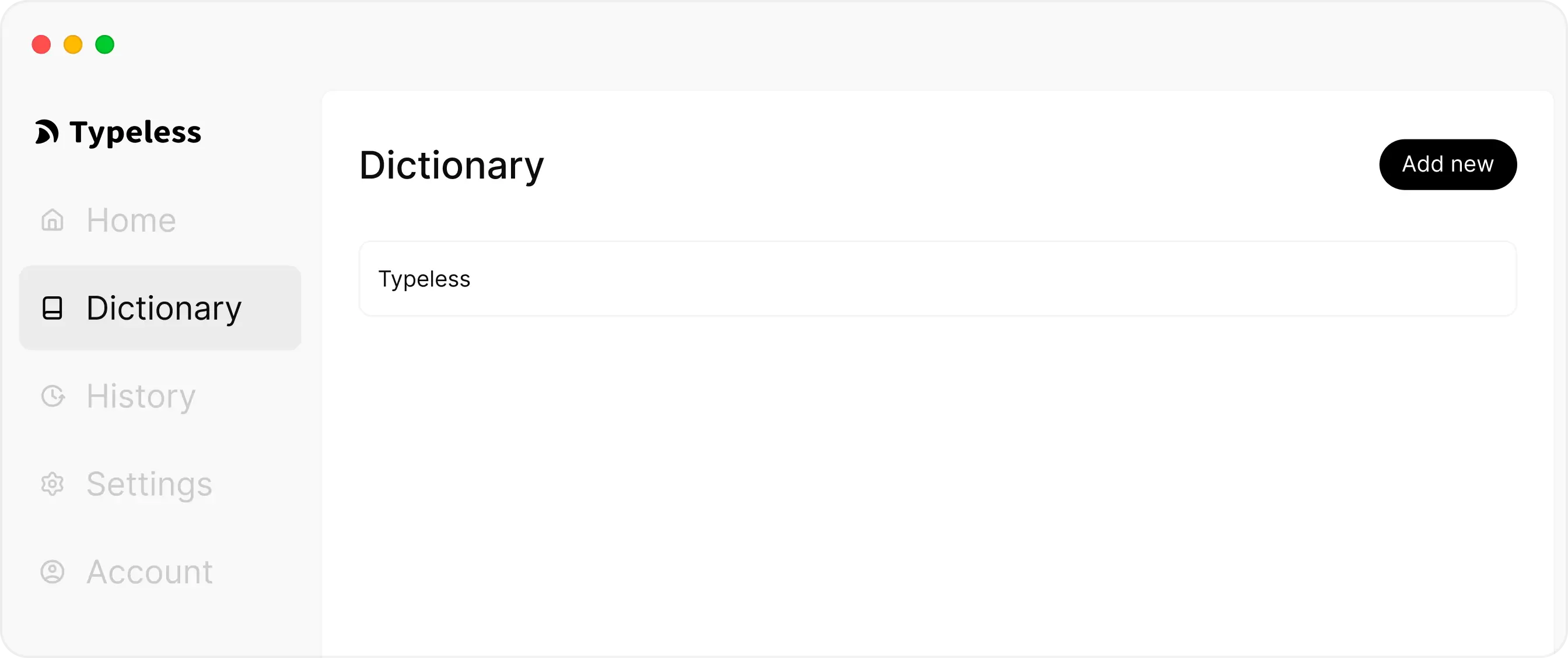Select the Dictionary book glyph in sidebar
This screenshot has height=658, width=1568.
[52, 308]
